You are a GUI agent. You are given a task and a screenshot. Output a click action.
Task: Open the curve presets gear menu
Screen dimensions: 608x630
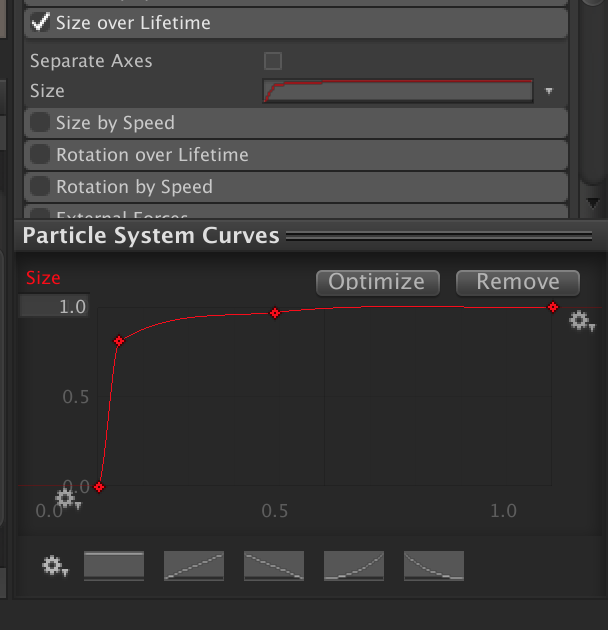tap(55, 566)
